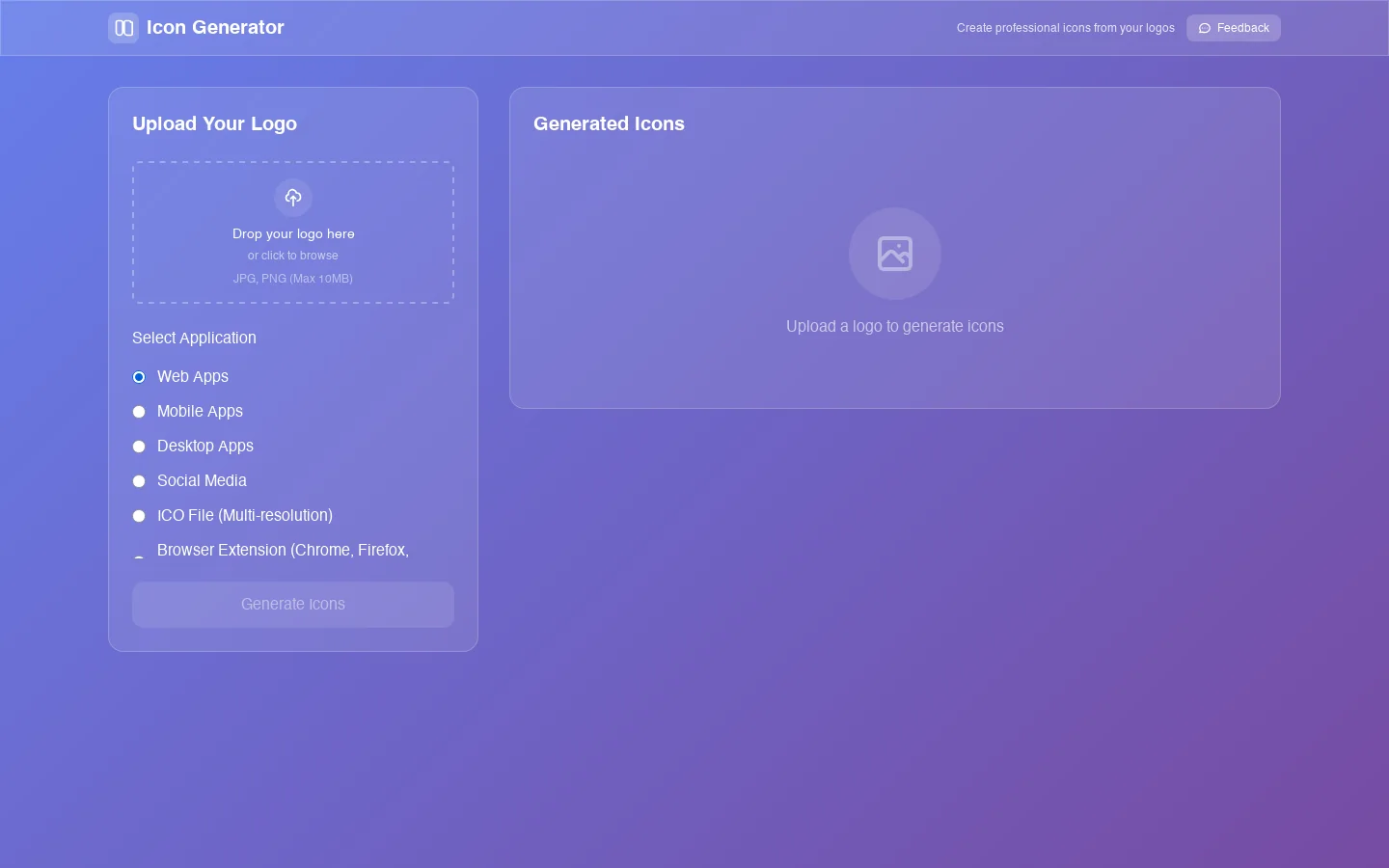This screenshot has width=1389, height=868.
Task: Click the "Upload a logo to generate icons" text
Action: [x=895, y=326]
